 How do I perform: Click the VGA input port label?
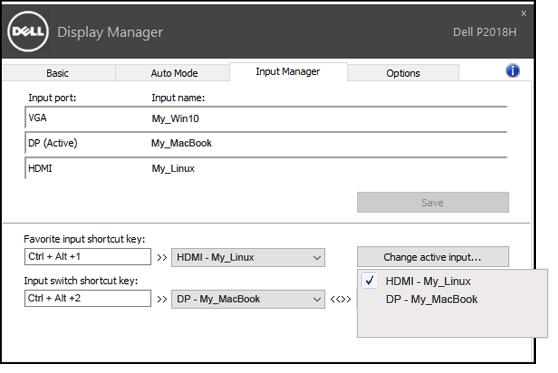(37, 118)
